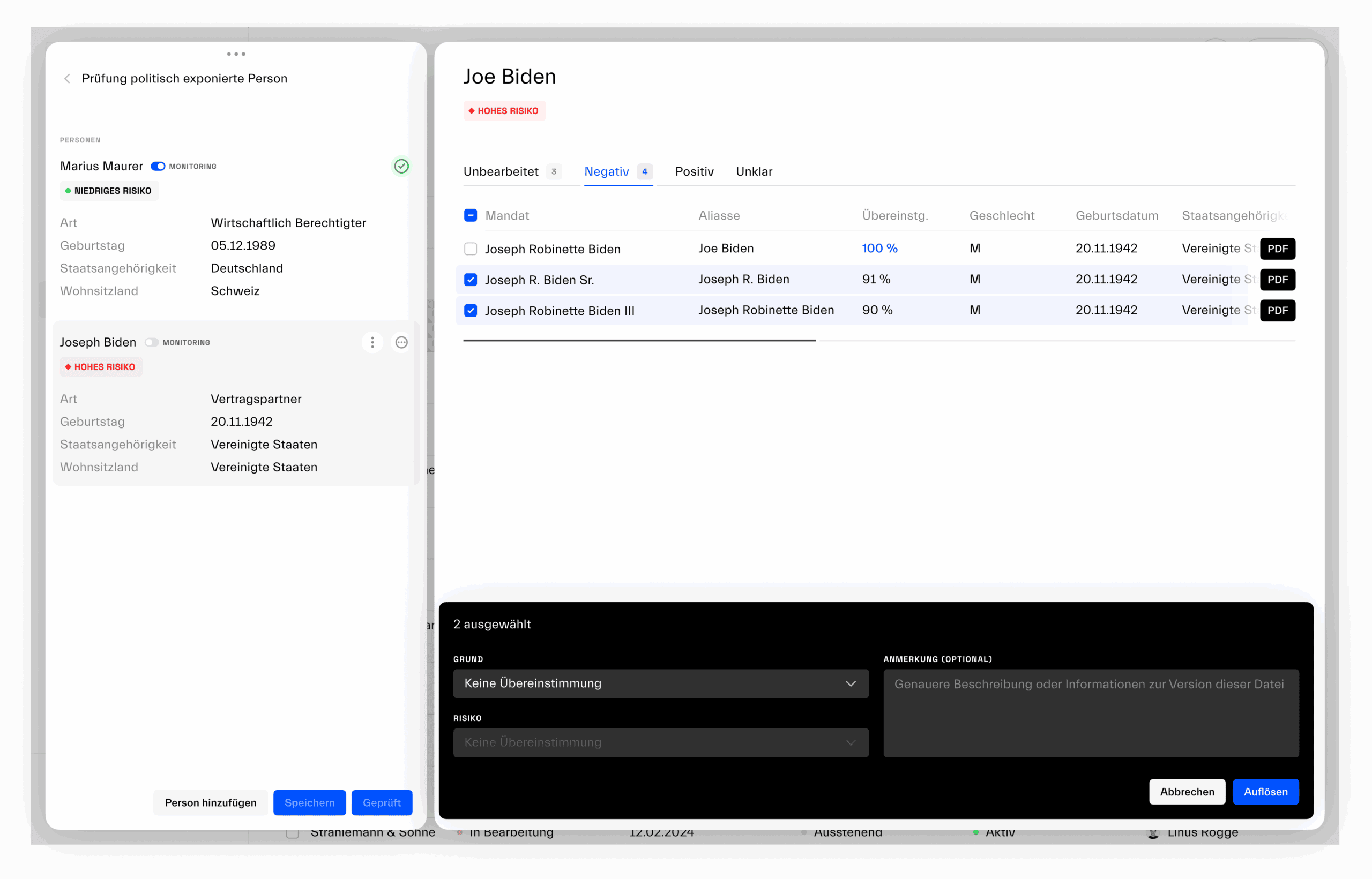Switch to the Unbearbeitet tab
This screenshot has width=1372, height=879.
coord(501,172)
